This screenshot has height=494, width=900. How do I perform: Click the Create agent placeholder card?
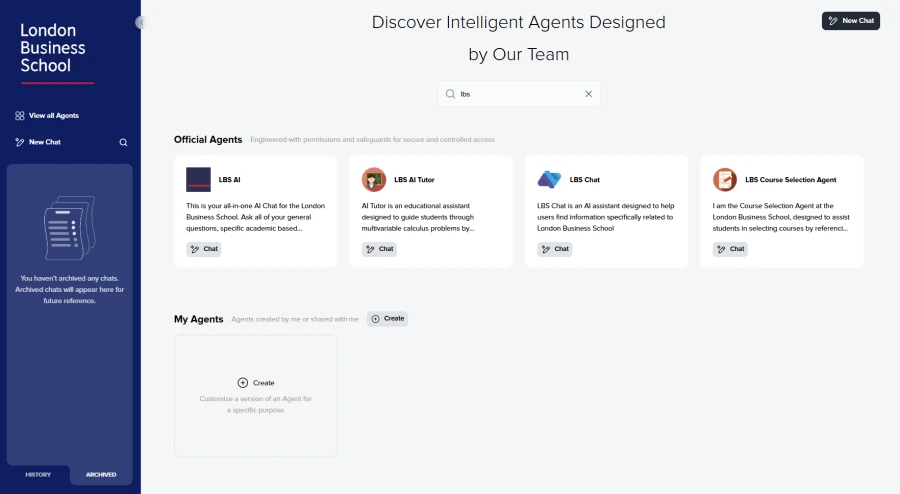(256, 395)
